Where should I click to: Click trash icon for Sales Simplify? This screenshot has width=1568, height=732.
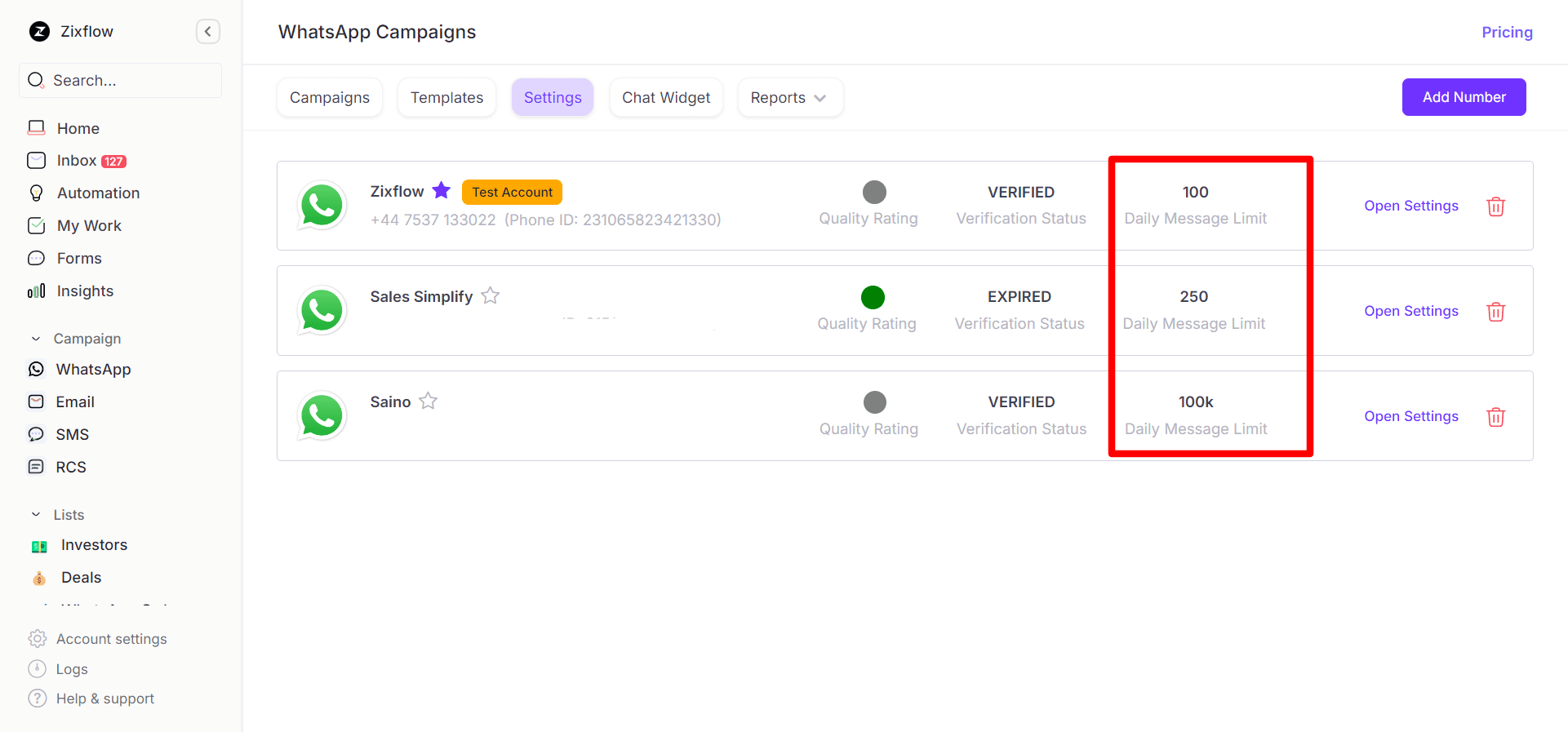[x=1495, y=312]
